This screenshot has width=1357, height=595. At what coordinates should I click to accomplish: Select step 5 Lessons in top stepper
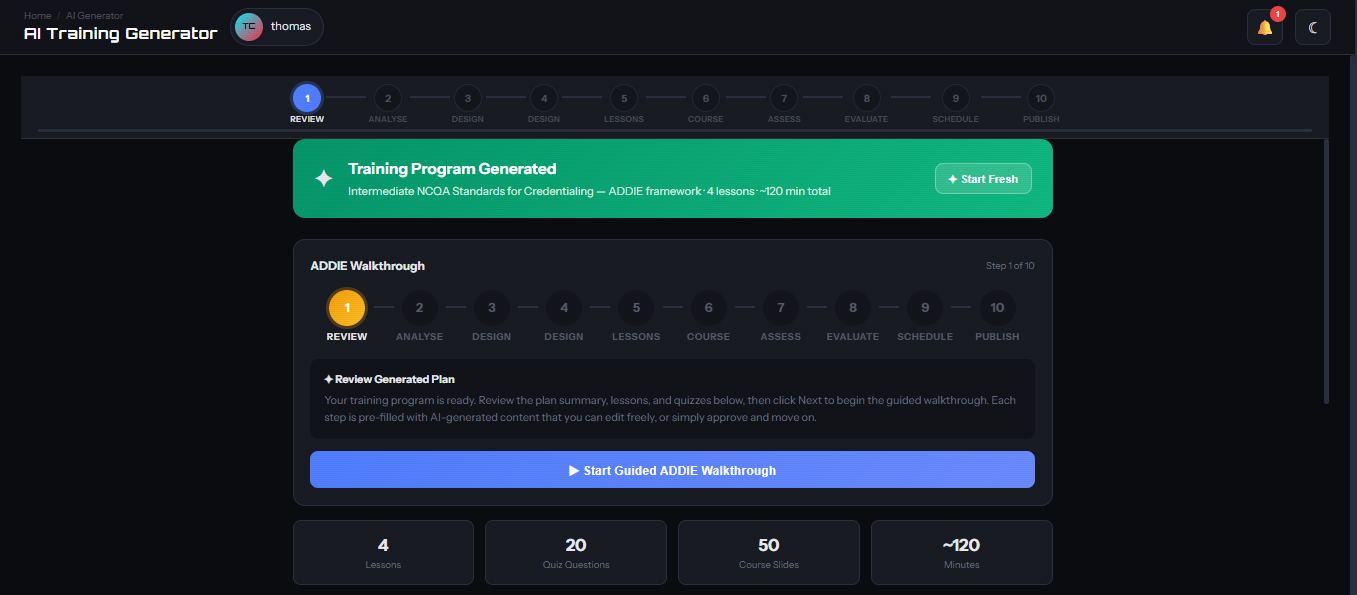point(623,99)
